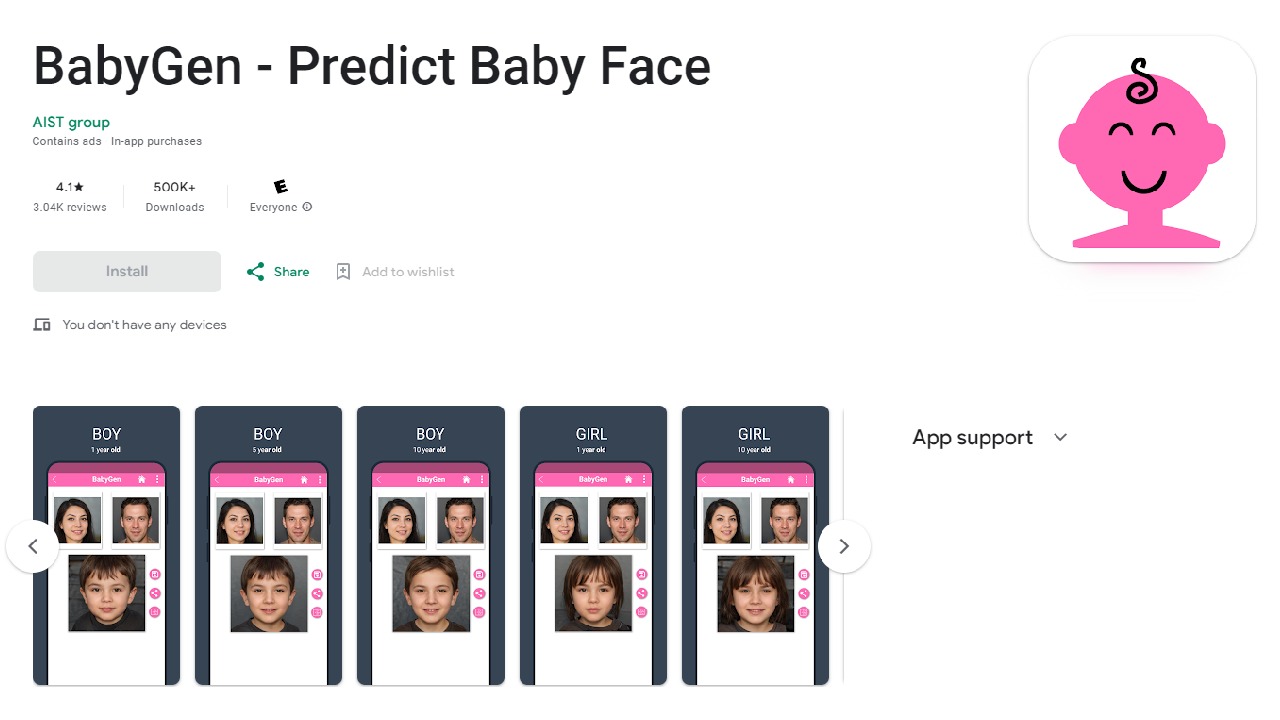Open the GIRL 10 year old screenshot
Screen dimensions: 1280x720
pos(755,545)
